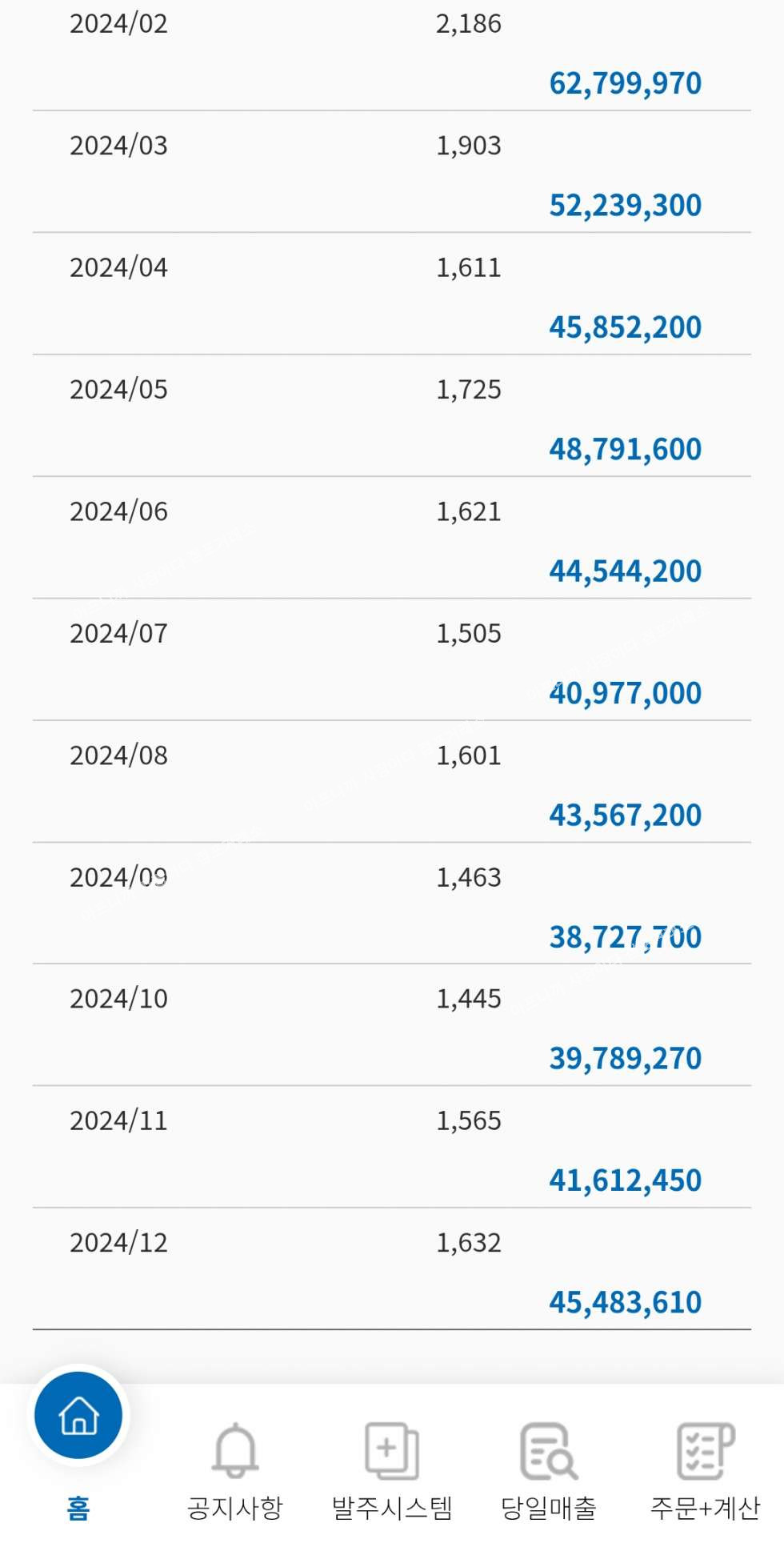Open the 45,852,200 amount link
The height and width of the screenshot is (1543, 784).
625,327
